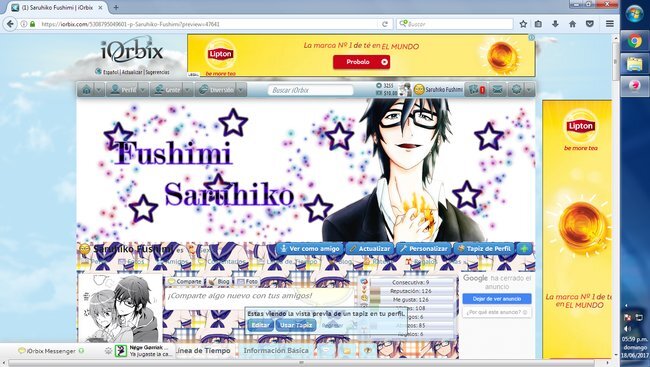The width and height of the screenshot is (650, 367).
Task: Switch to the Información Básica tab
Action: (276, 351)
